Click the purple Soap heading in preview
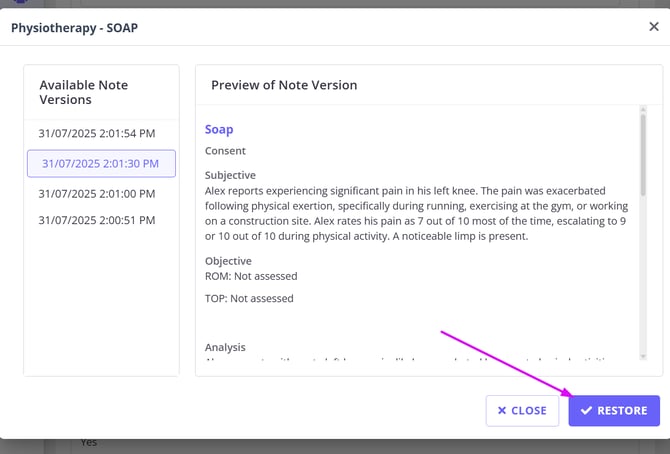 [219, 130]
